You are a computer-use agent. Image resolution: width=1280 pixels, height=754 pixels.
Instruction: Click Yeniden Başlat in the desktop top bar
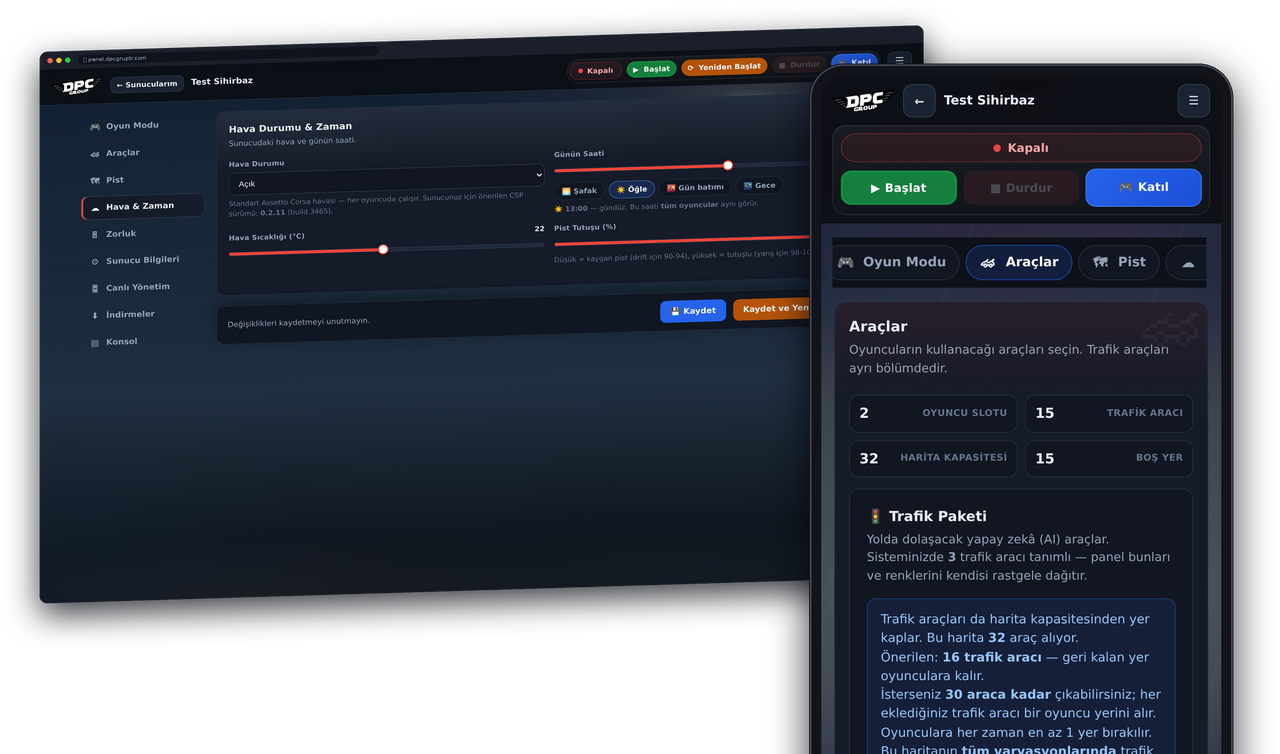coord(724,67)
